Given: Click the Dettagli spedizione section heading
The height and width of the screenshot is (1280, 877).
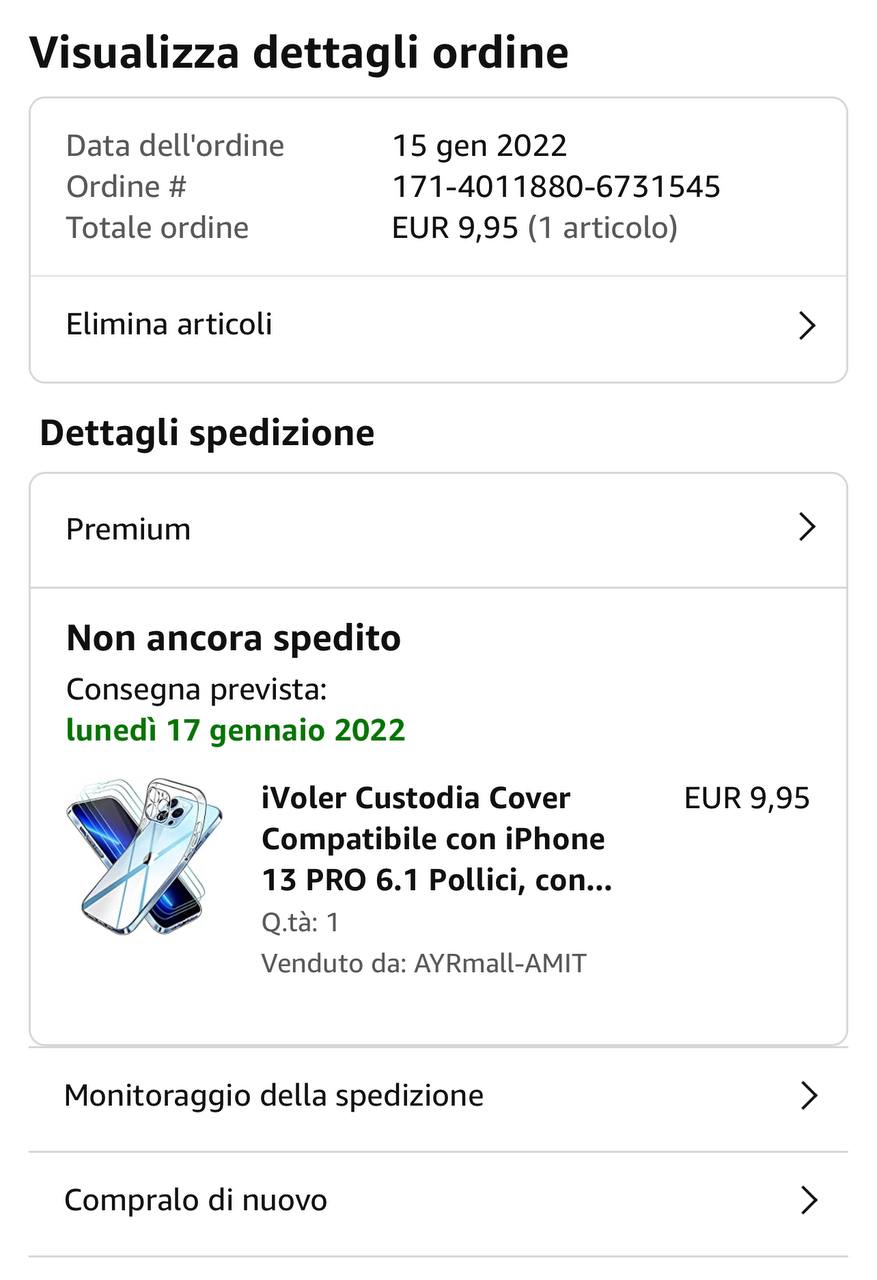Looking at the screenshot, I should [x=207, y=433].
